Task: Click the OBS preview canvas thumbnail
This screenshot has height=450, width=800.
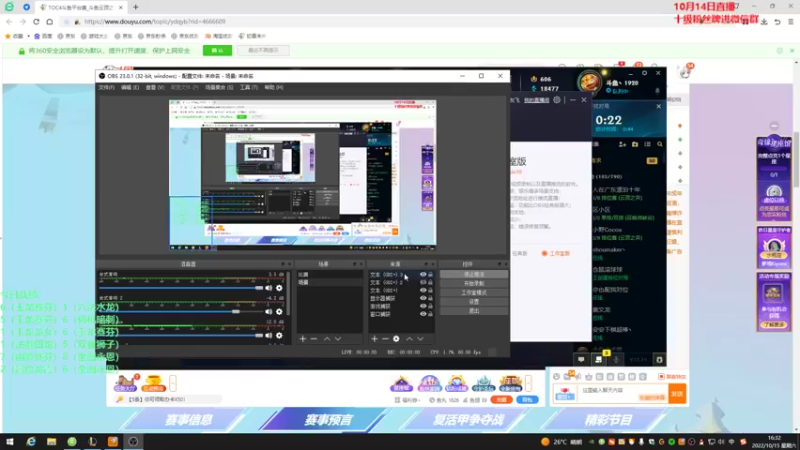Action: tap(303, 175)
